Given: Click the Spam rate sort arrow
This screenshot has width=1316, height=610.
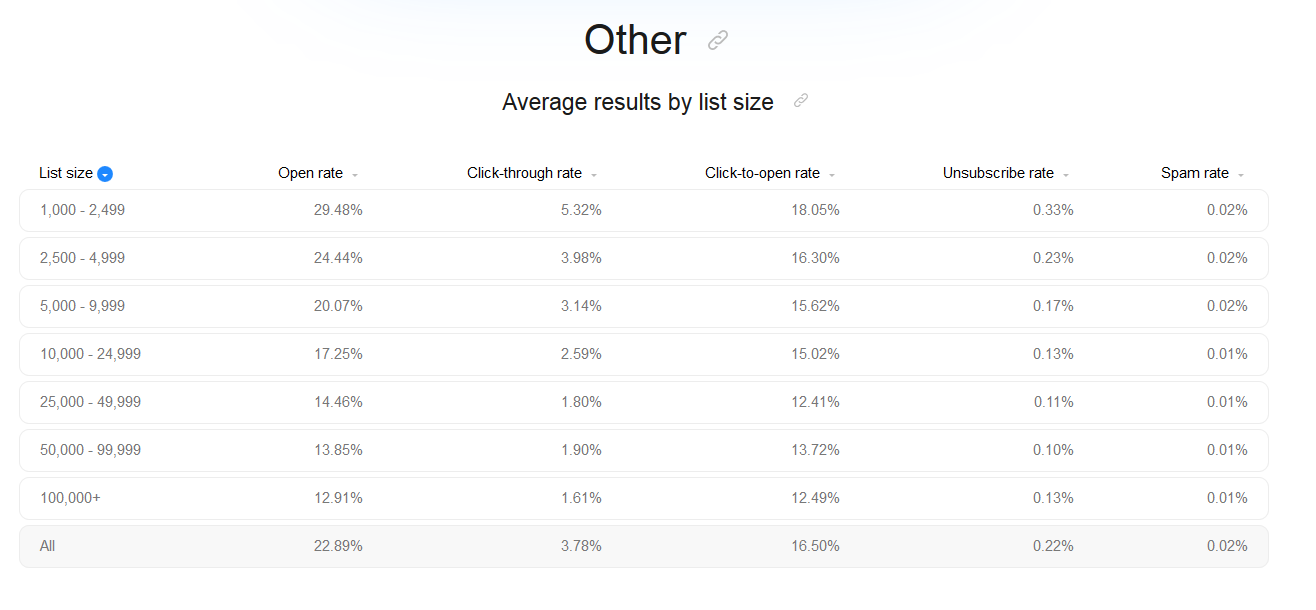Looking at the screenshot, I should click(x=1241, y=175).
